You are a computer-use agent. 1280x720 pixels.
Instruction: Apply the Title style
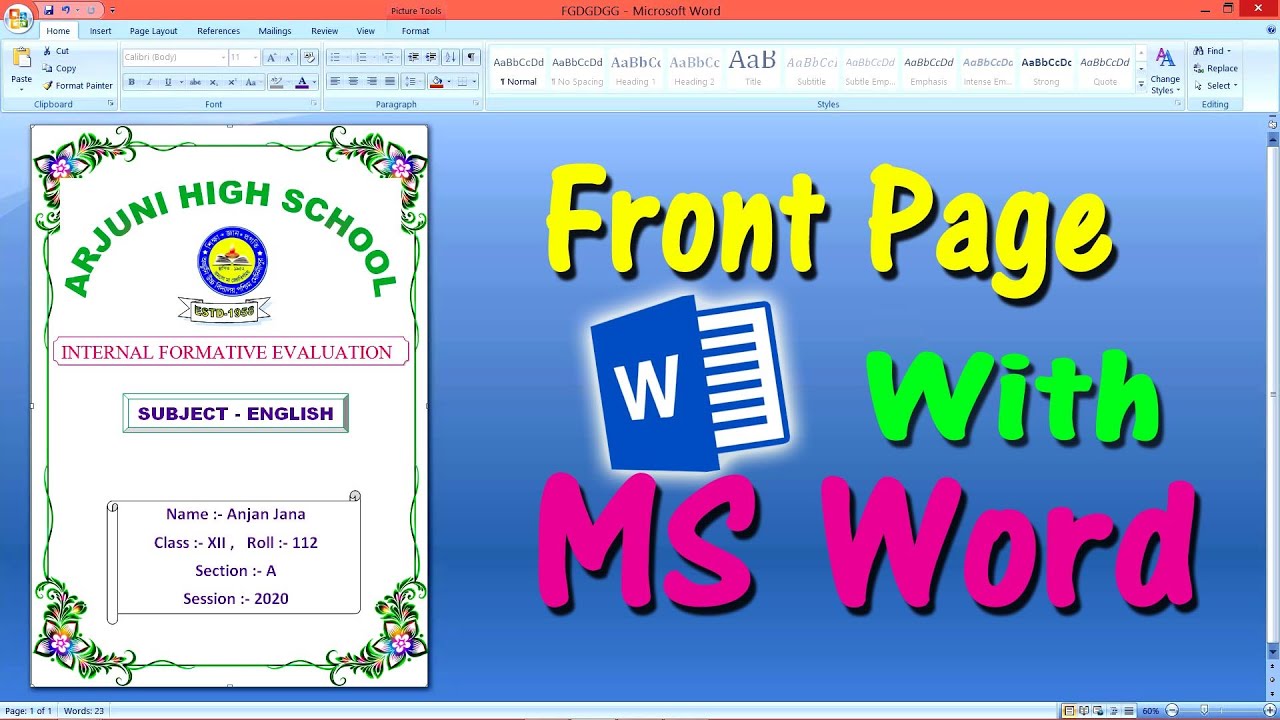(x=753, y=70)
